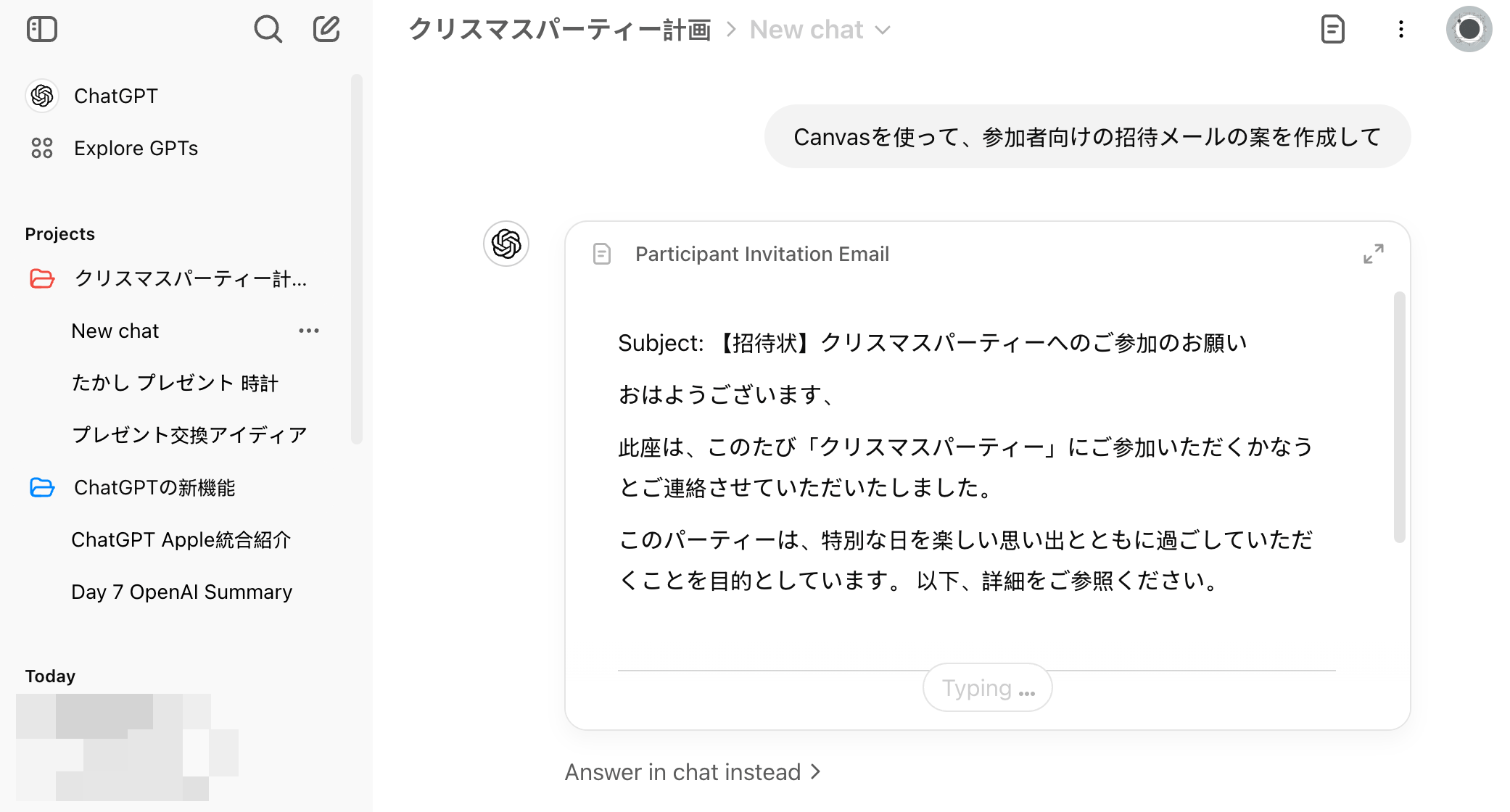Open Day 7 OpenAI Summary chat
Screen dimensions: 1510x812
pos(181,592)
